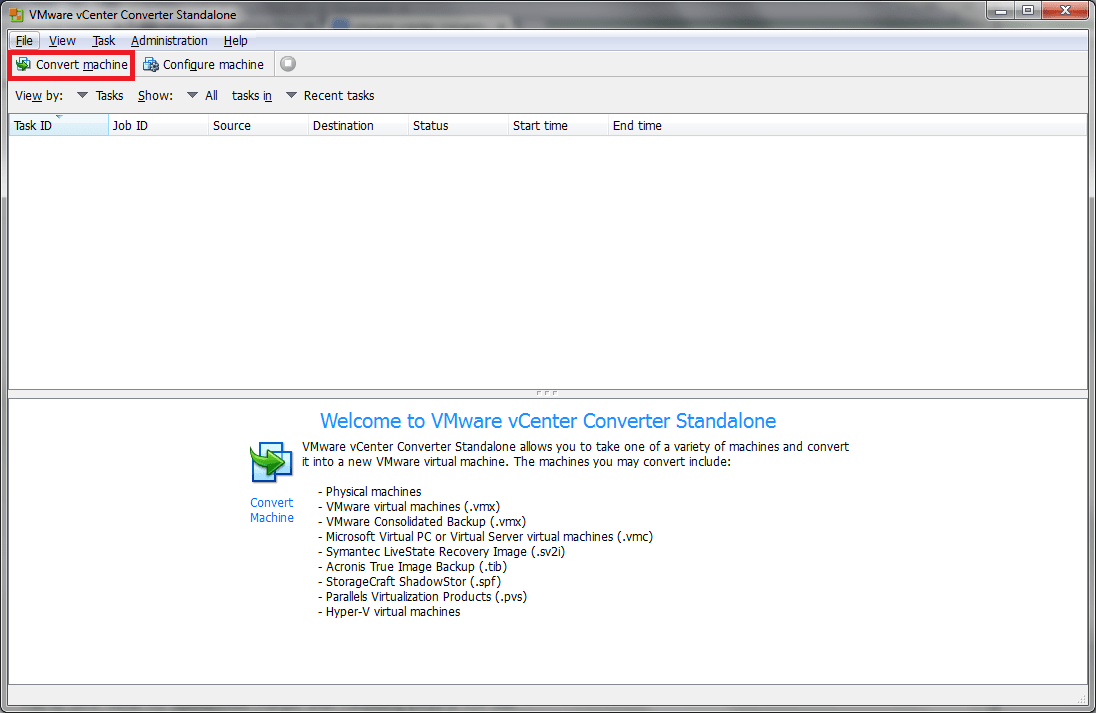The height and width of the screenshot is (713, 1096).
Task: Open the Help menu
Action: pos(235,41)
